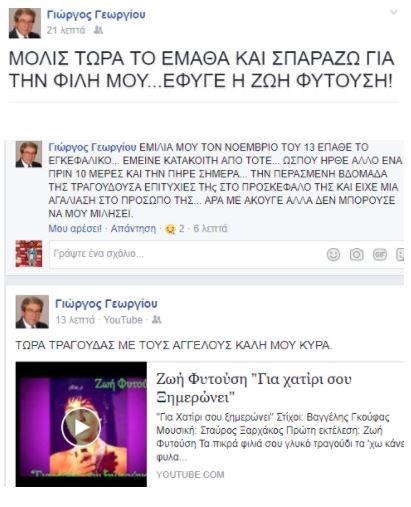The image size is (411, 507).
Task: Click the friends audience icon beside YouTube
Action: 156,320
